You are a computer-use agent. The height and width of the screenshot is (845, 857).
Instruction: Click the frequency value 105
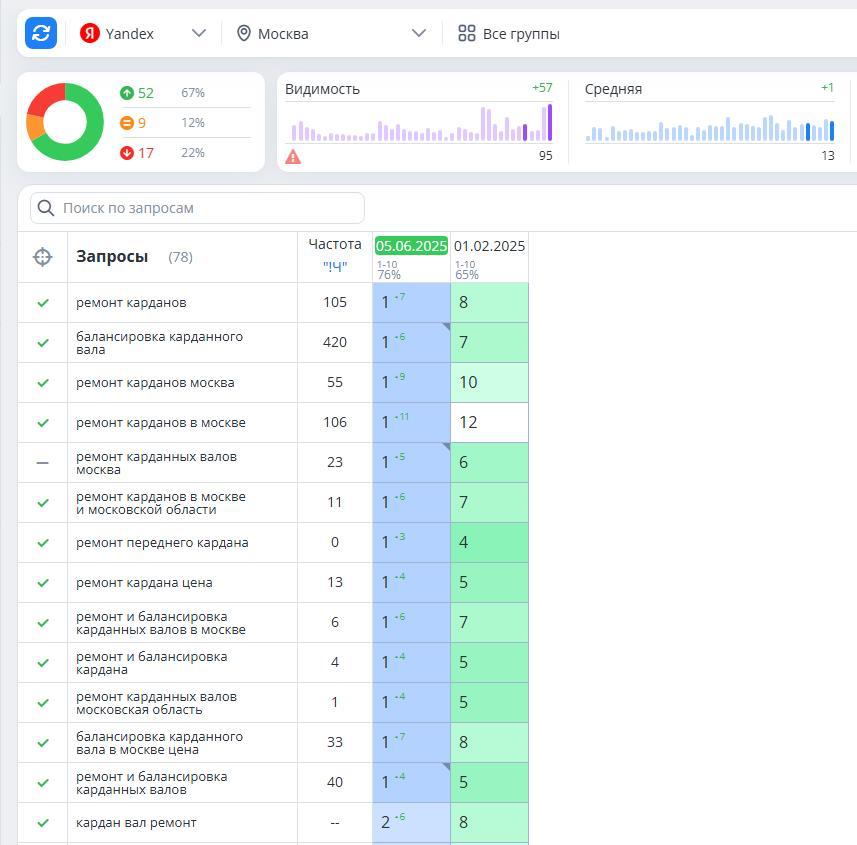click(x=335, y=302)
